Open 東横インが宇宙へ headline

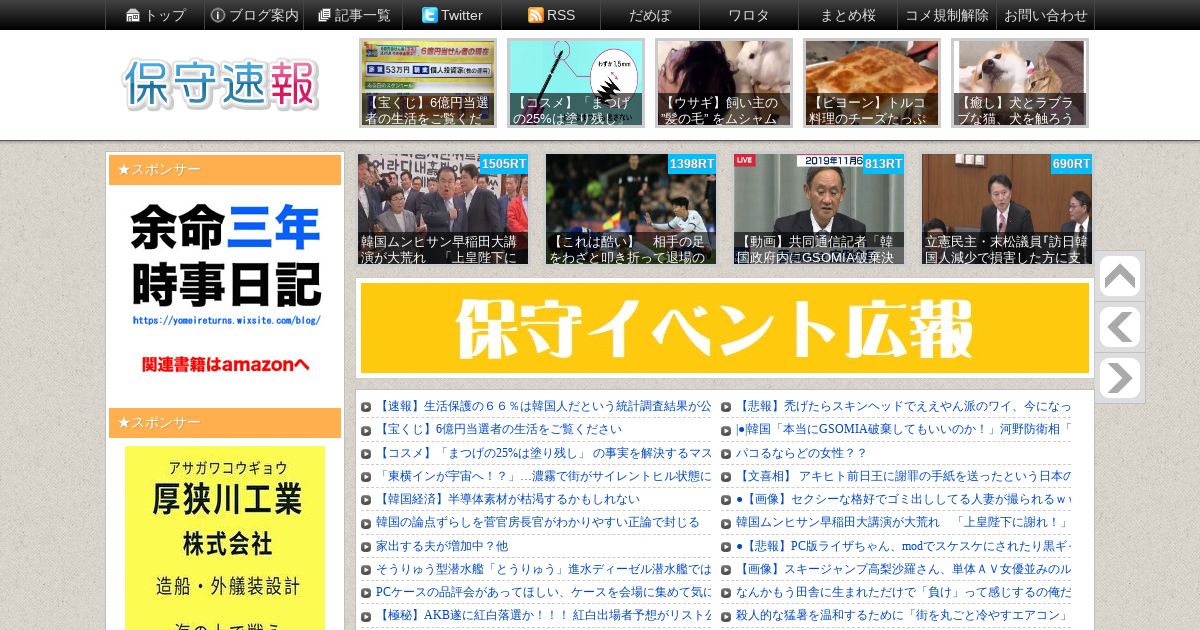pos(543,476)
